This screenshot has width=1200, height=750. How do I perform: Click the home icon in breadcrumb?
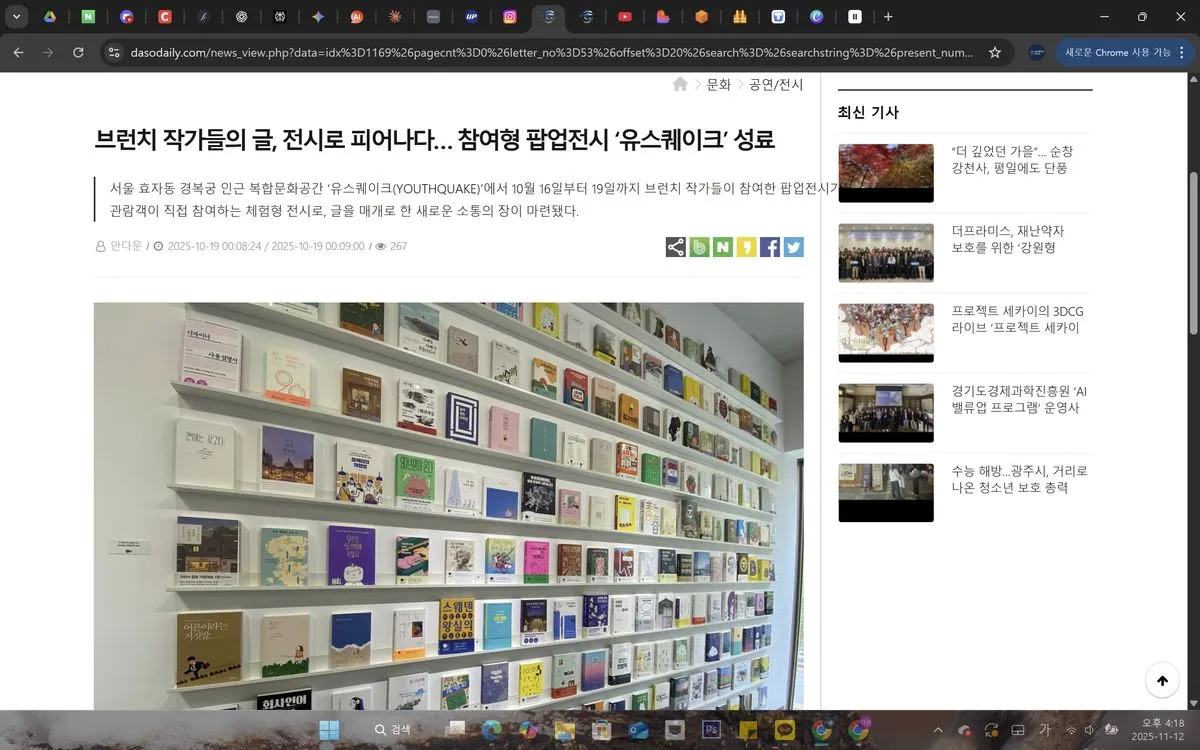[680, 85]
